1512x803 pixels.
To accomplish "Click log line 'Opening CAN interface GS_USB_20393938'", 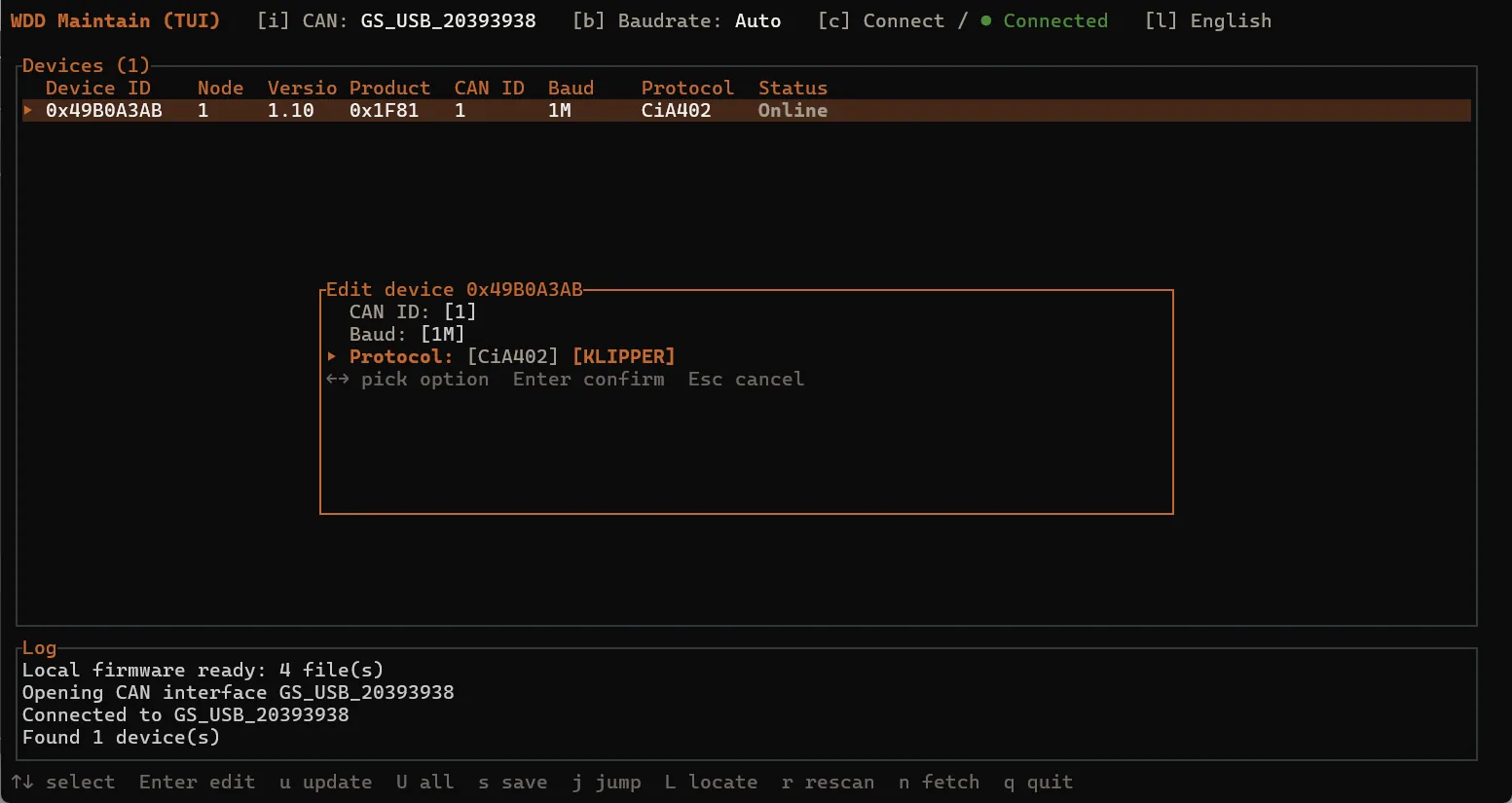I will coord(238,692).
